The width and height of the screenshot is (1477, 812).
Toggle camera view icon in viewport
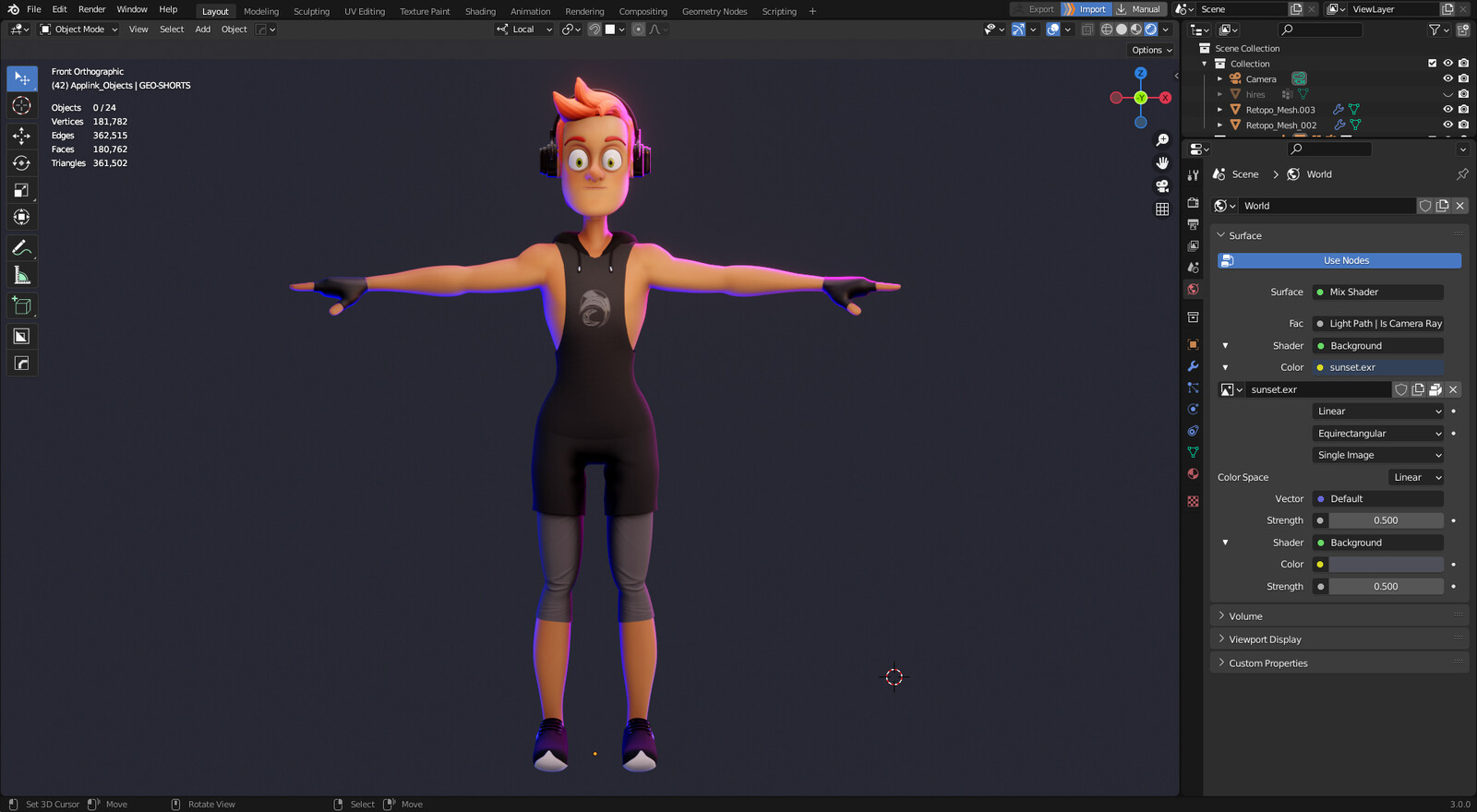click(1162, 185)
